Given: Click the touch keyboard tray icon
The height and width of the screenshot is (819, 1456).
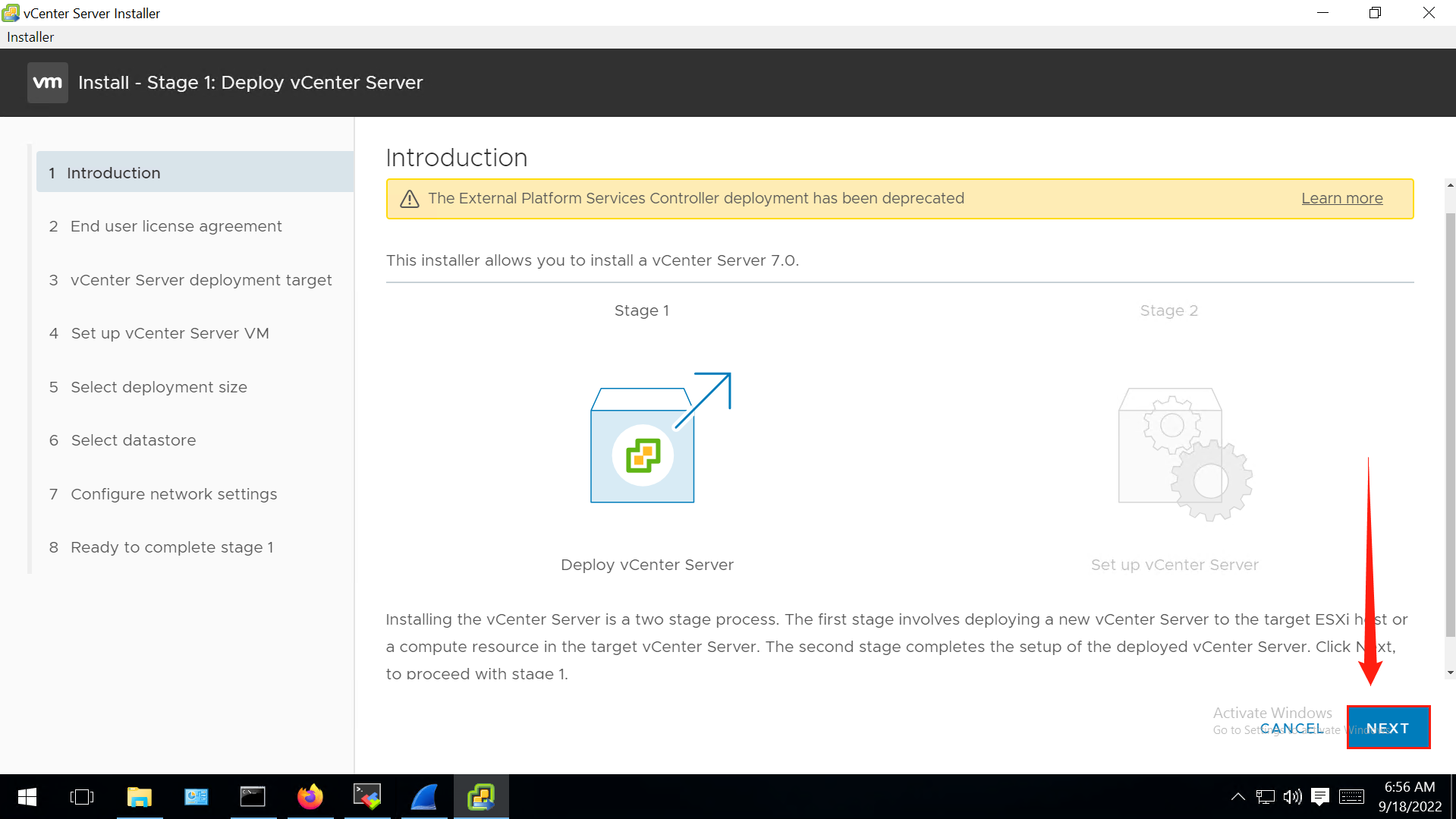Looking at the screenshot, I should click(1351, 797).
